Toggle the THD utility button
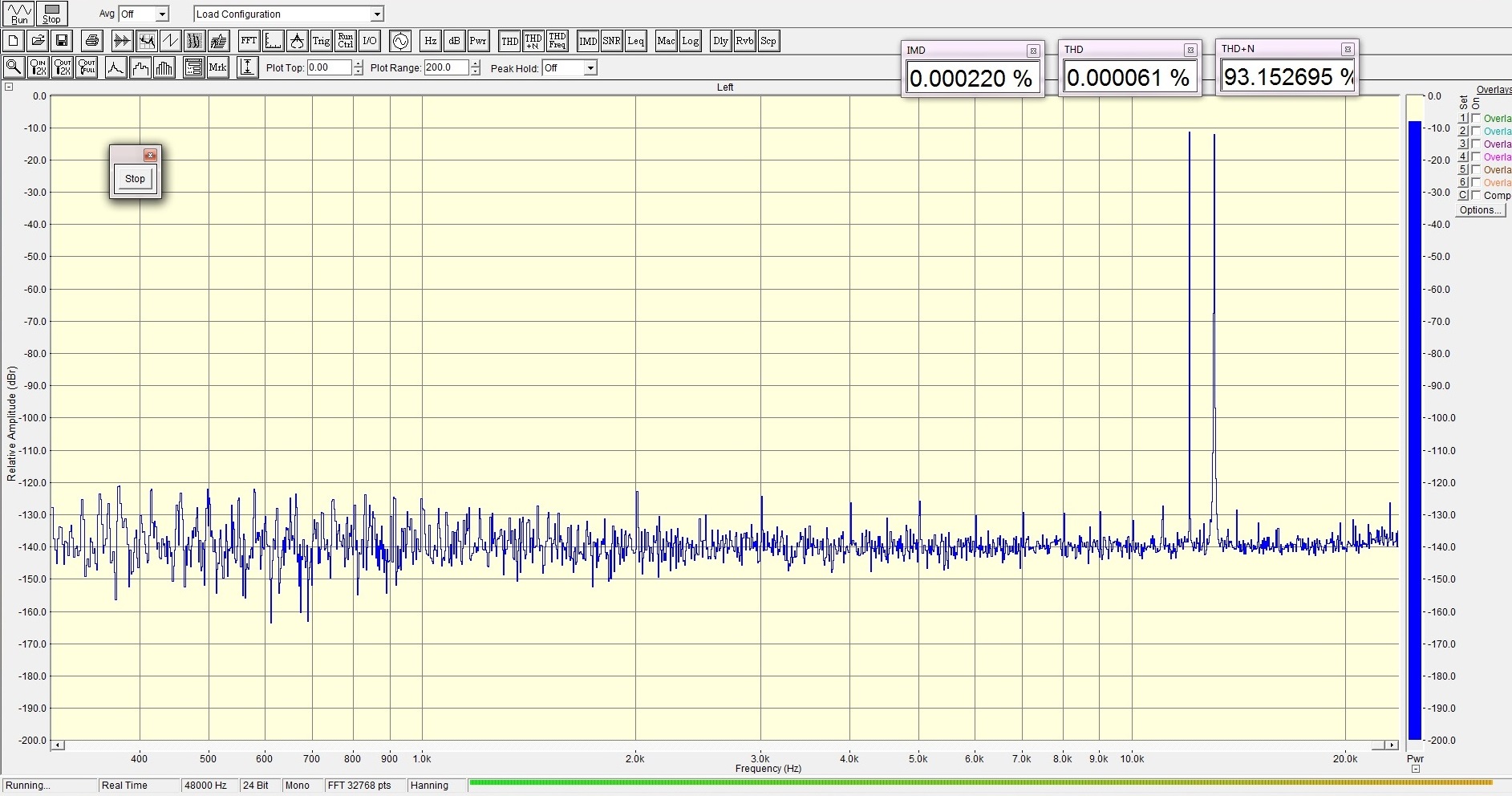 (x=509, y=41)
